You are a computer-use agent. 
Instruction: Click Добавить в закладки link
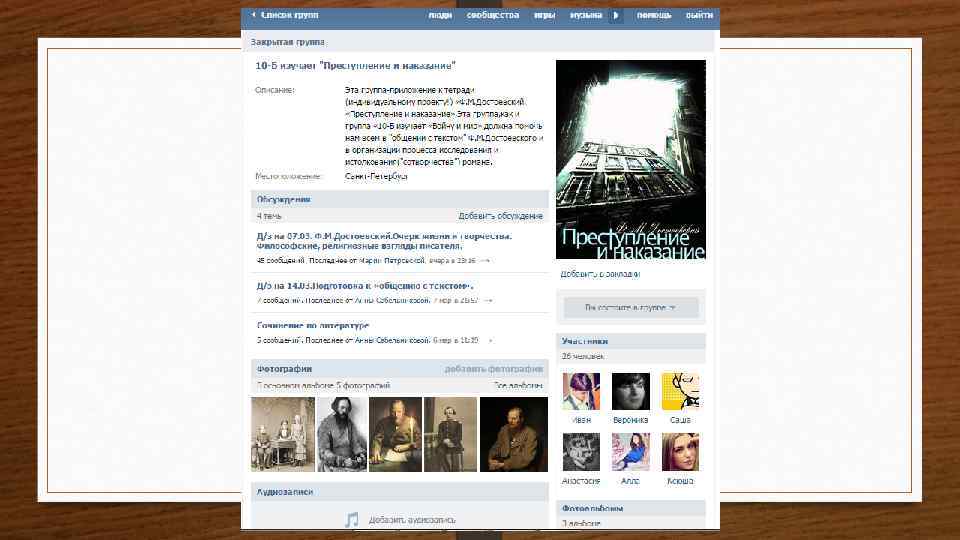point(600,274)
